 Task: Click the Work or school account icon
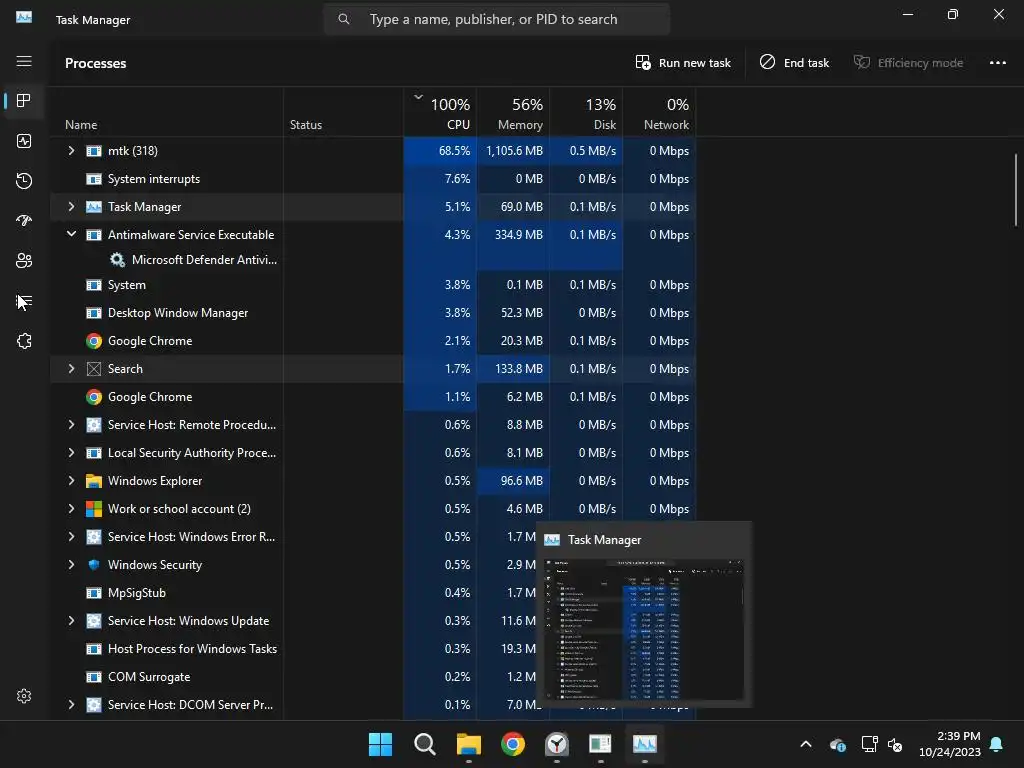94,509
